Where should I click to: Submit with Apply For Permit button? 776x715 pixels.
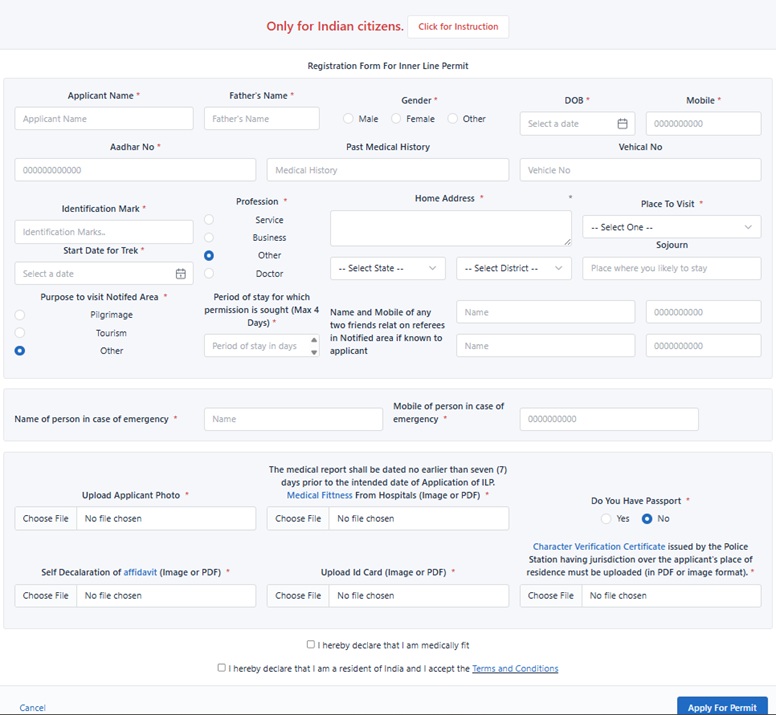click(721, 707)
